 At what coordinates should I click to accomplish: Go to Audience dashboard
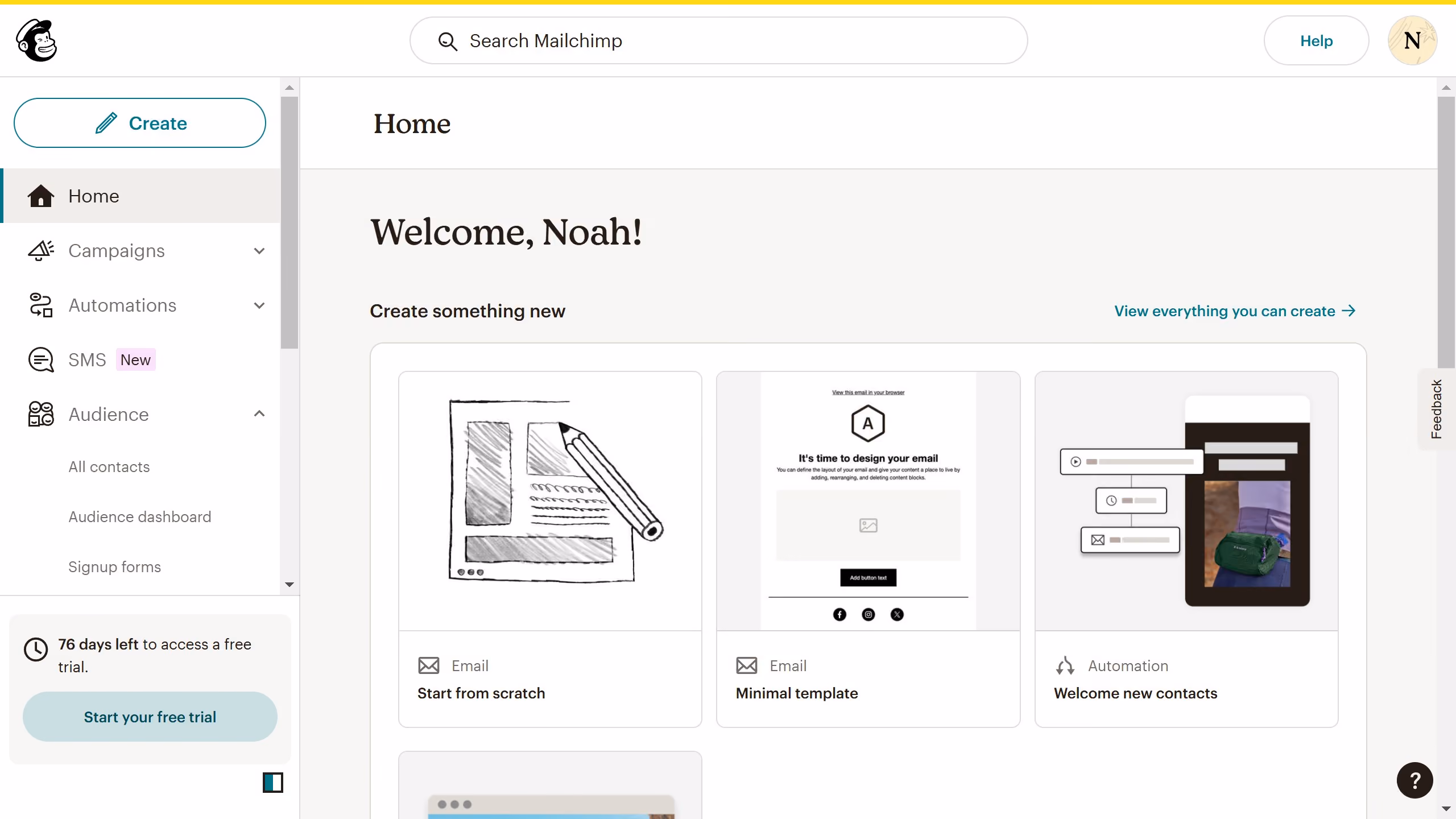[140, 517]
